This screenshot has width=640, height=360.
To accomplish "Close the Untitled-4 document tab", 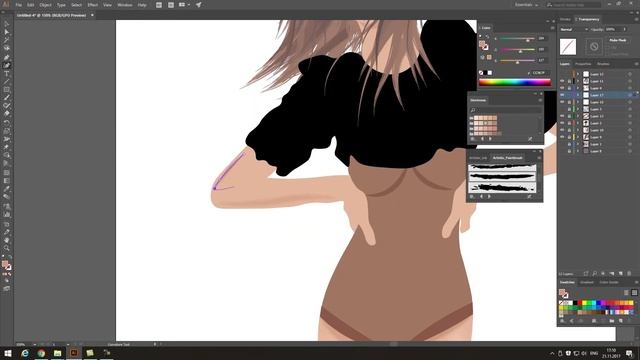I will coord(92,15).
